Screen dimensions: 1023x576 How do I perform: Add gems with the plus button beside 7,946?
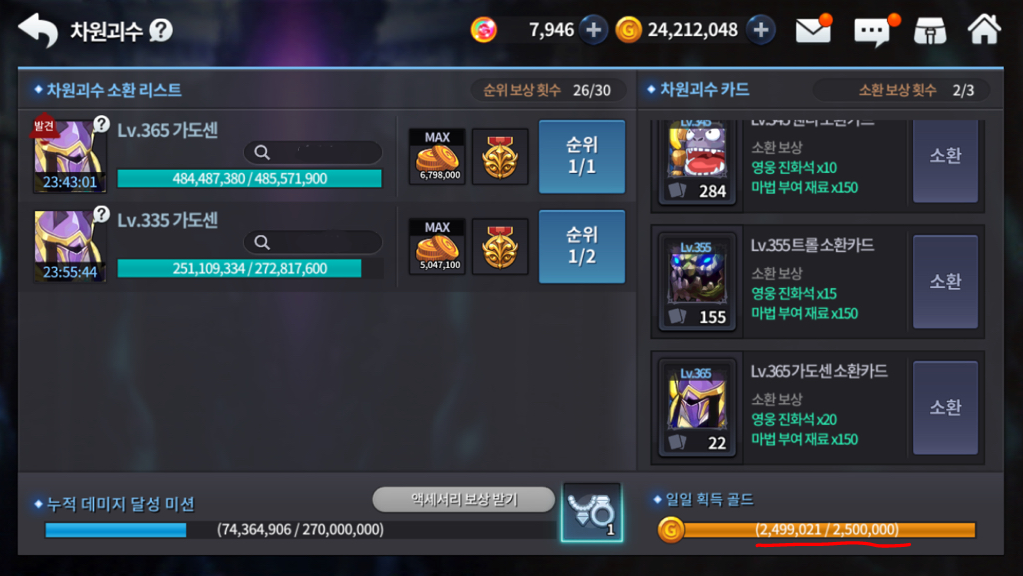(593, 30)
